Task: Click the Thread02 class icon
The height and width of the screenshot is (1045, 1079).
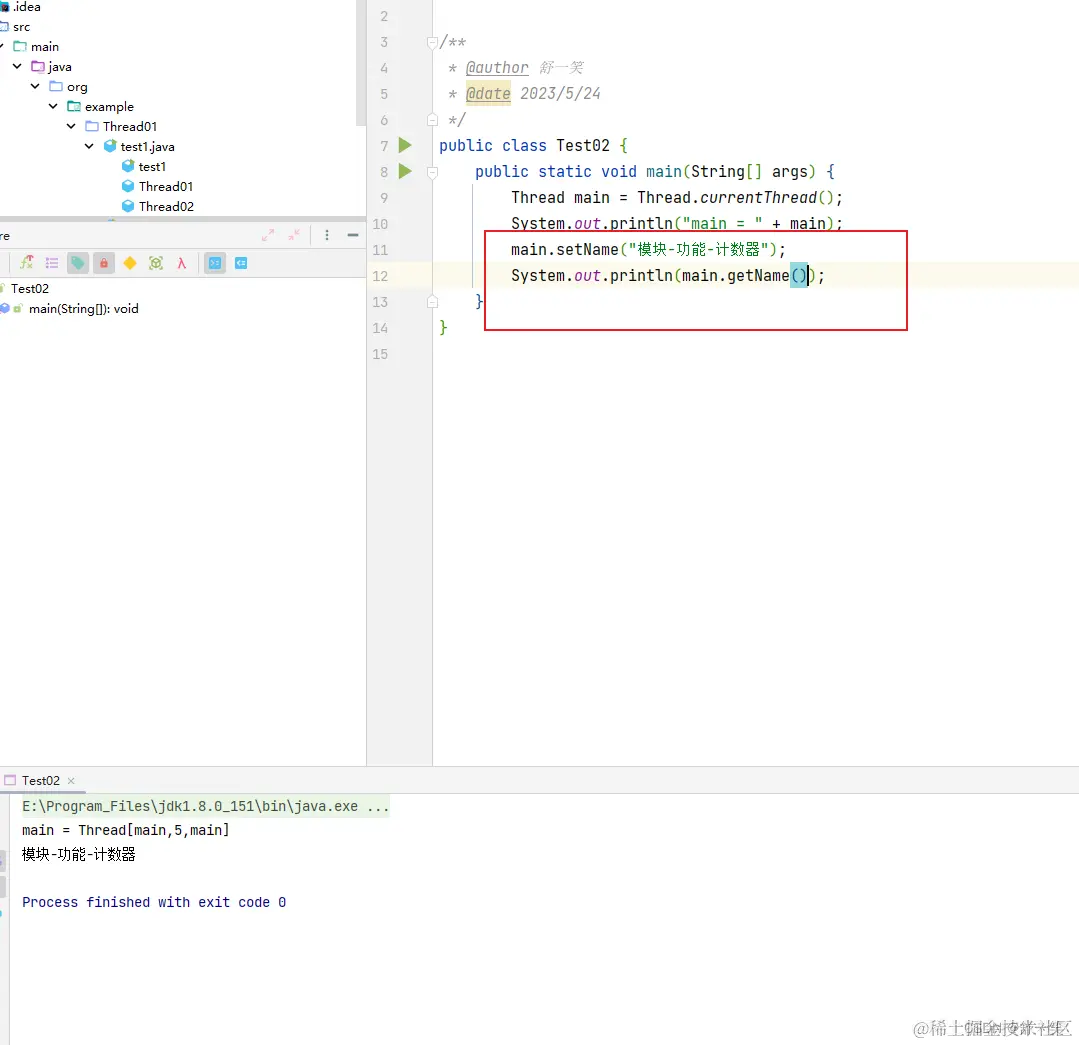Action: click(127, 206)
